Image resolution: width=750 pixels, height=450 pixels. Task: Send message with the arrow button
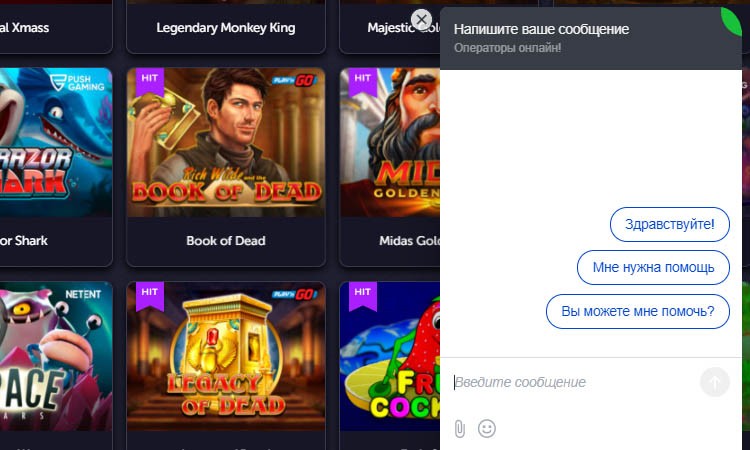[715, 382]
